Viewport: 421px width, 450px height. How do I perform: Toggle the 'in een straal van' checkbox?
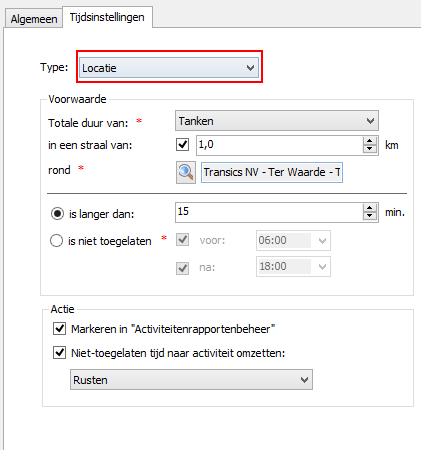point(182,145)
